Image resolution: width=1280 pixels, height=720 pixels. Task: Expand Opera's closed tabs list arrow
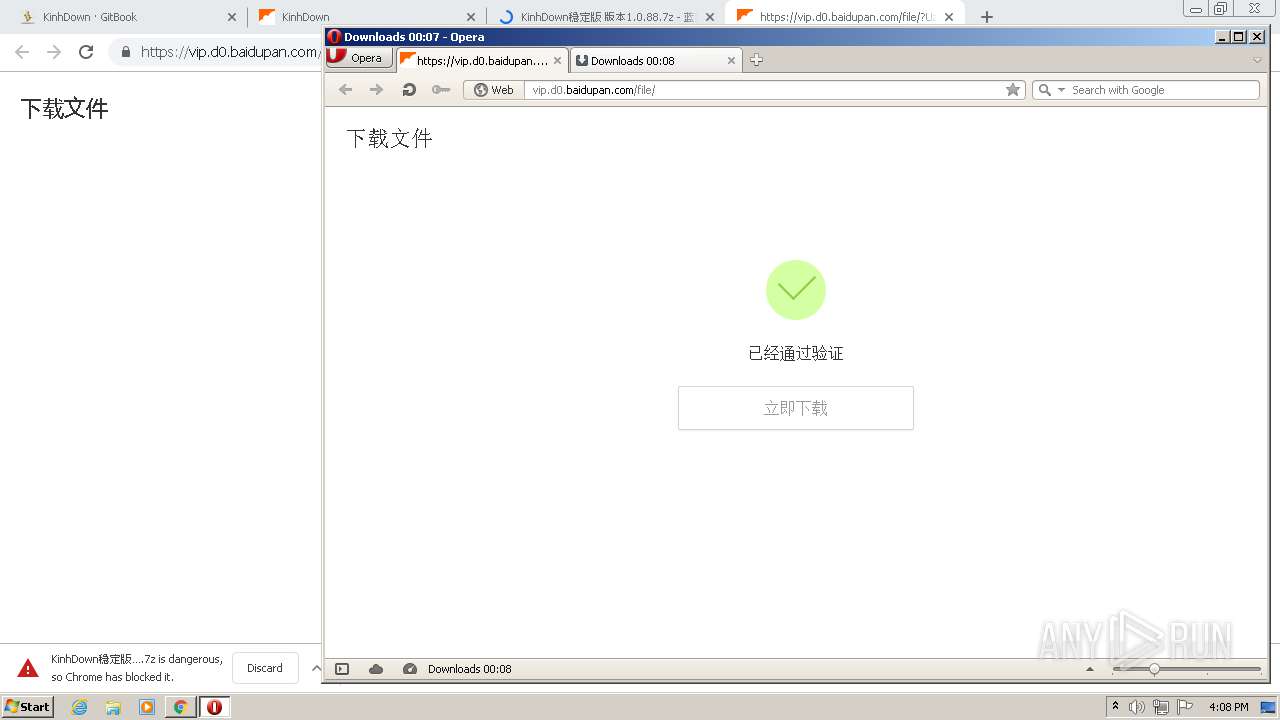tap(1257, 60)
